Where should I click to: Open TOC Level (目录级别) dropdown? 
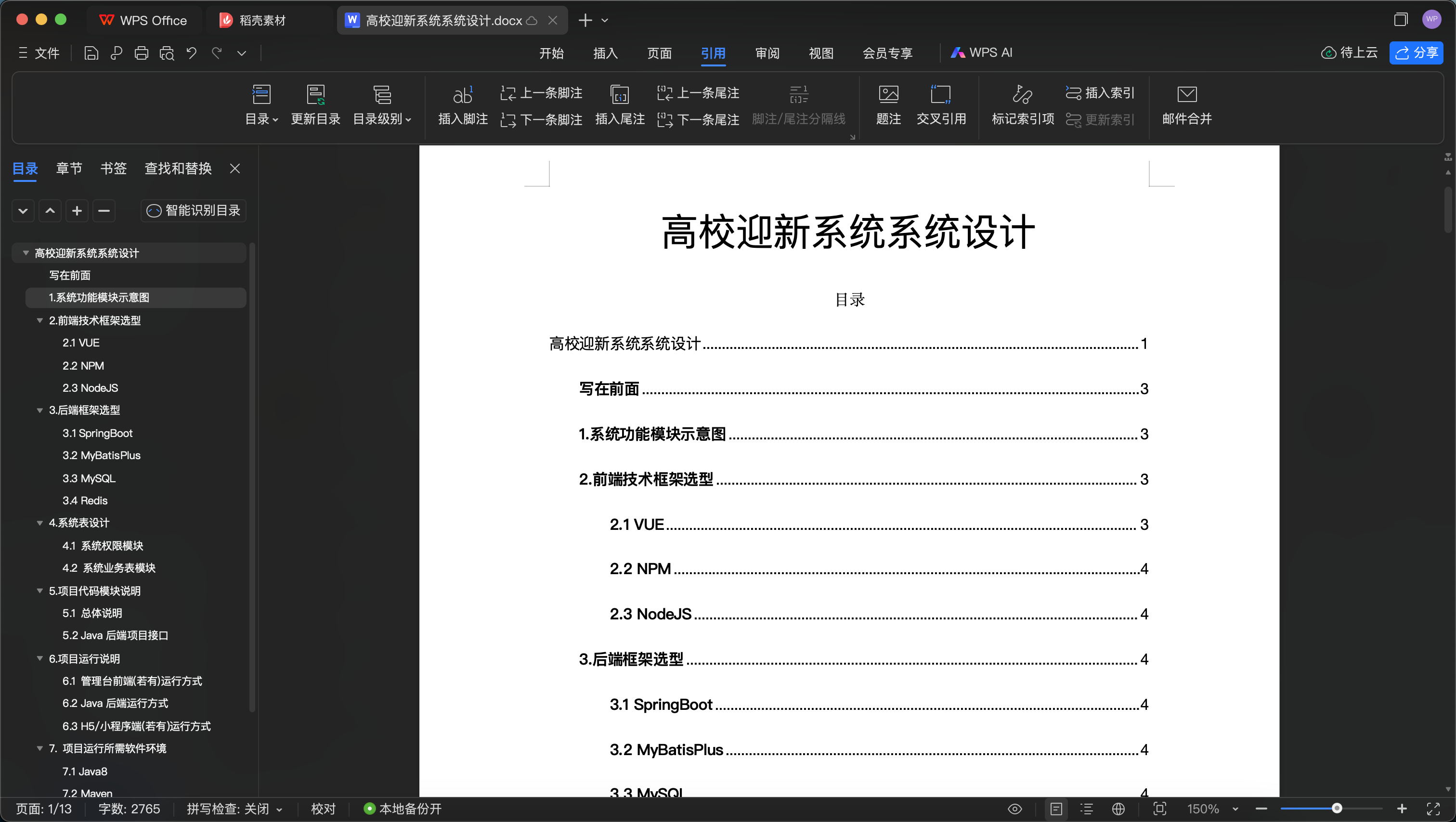(x=382, y=105)
